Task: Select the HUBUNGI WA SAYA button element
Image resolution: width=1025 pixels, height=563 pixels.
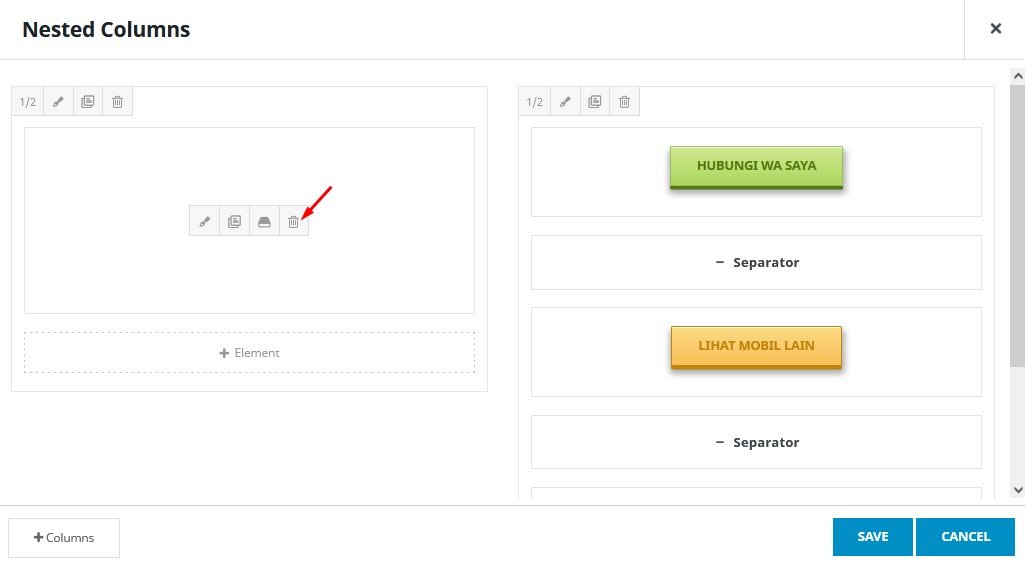Action: [756, 167]
